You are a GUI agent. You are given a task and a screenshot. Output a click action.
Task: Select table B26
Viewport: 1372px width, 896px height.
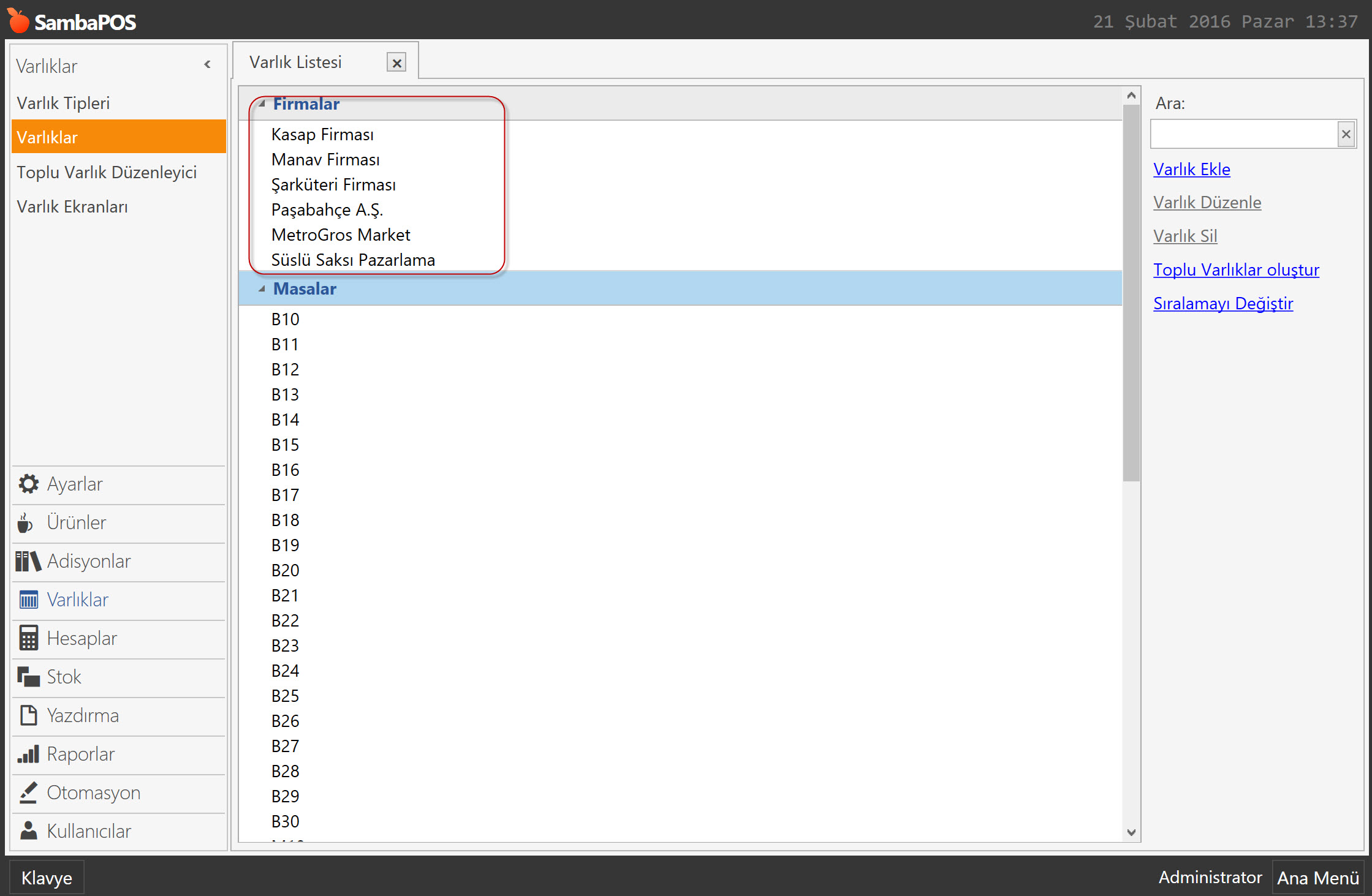(x=680, y=721)
